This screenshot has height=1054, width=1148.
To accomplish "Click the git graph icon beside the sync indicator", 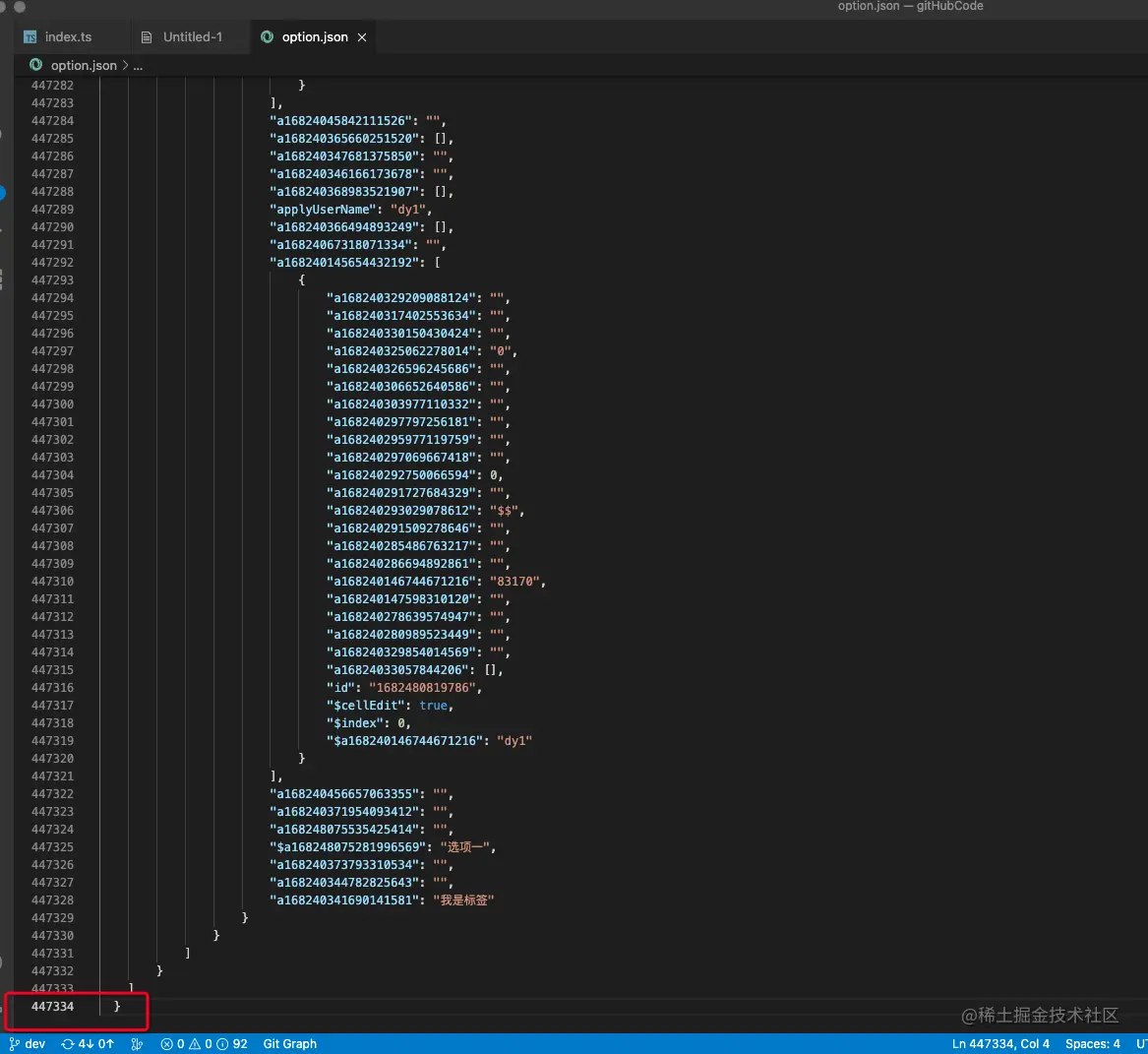I will click(x=137, y=1044).
